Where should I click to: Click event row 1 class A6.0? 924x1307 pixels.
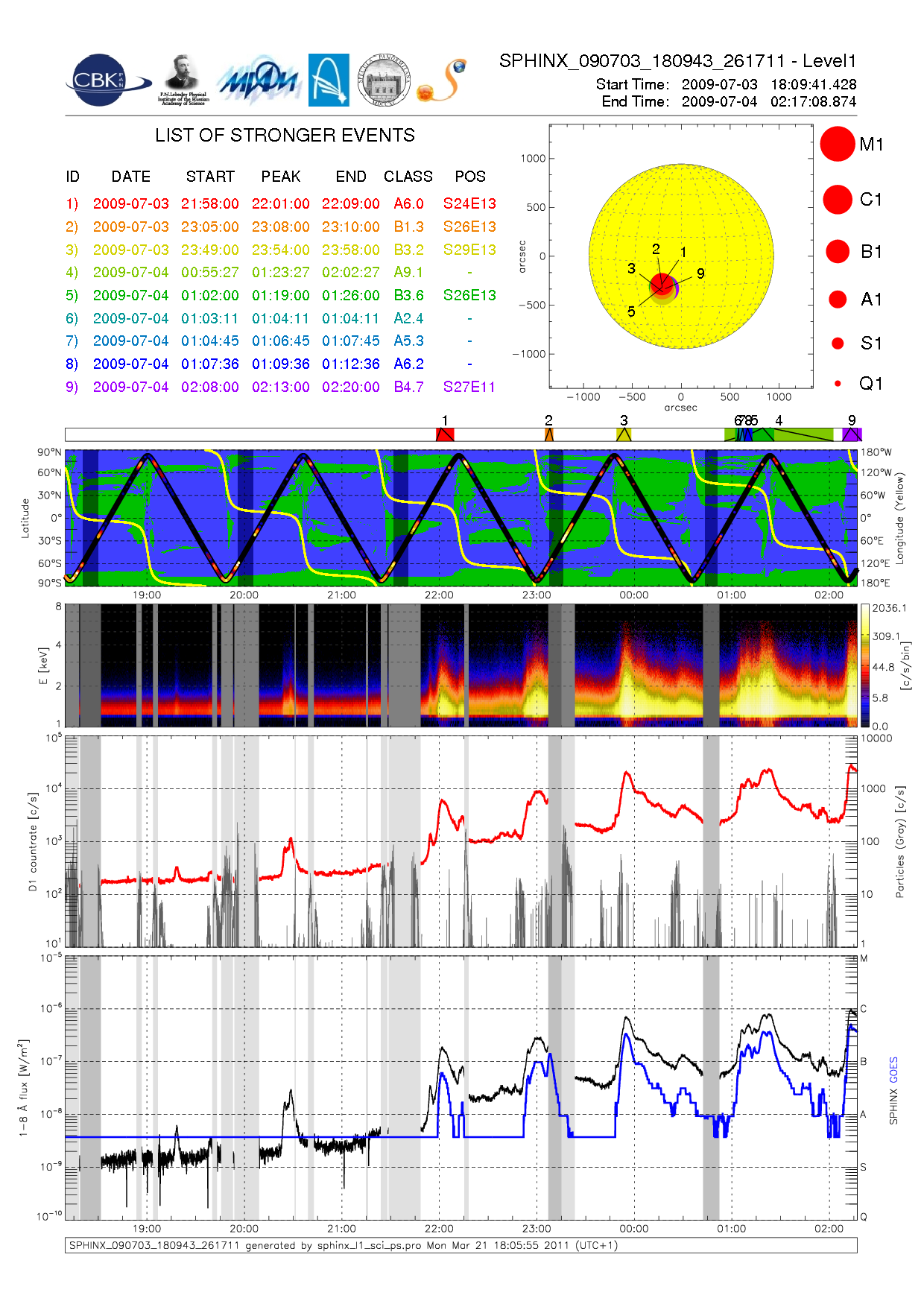tap(408, 204)
